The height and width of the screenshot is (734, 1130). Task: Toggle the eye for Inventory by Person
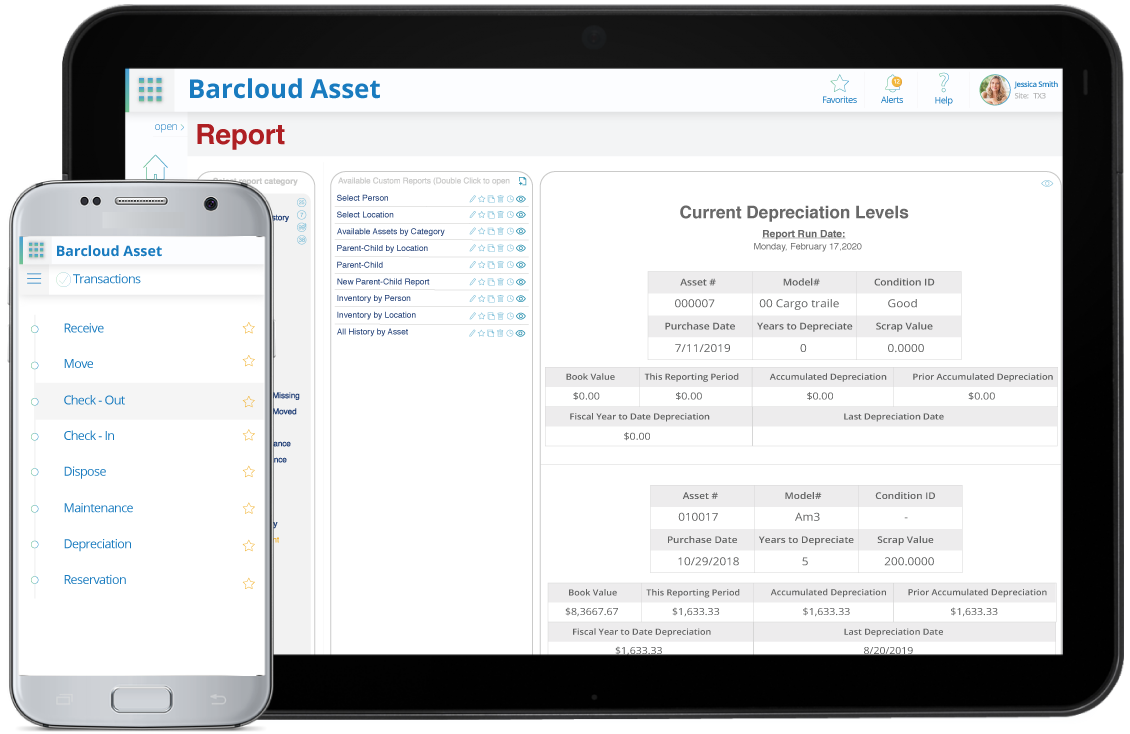click(521, 298)
